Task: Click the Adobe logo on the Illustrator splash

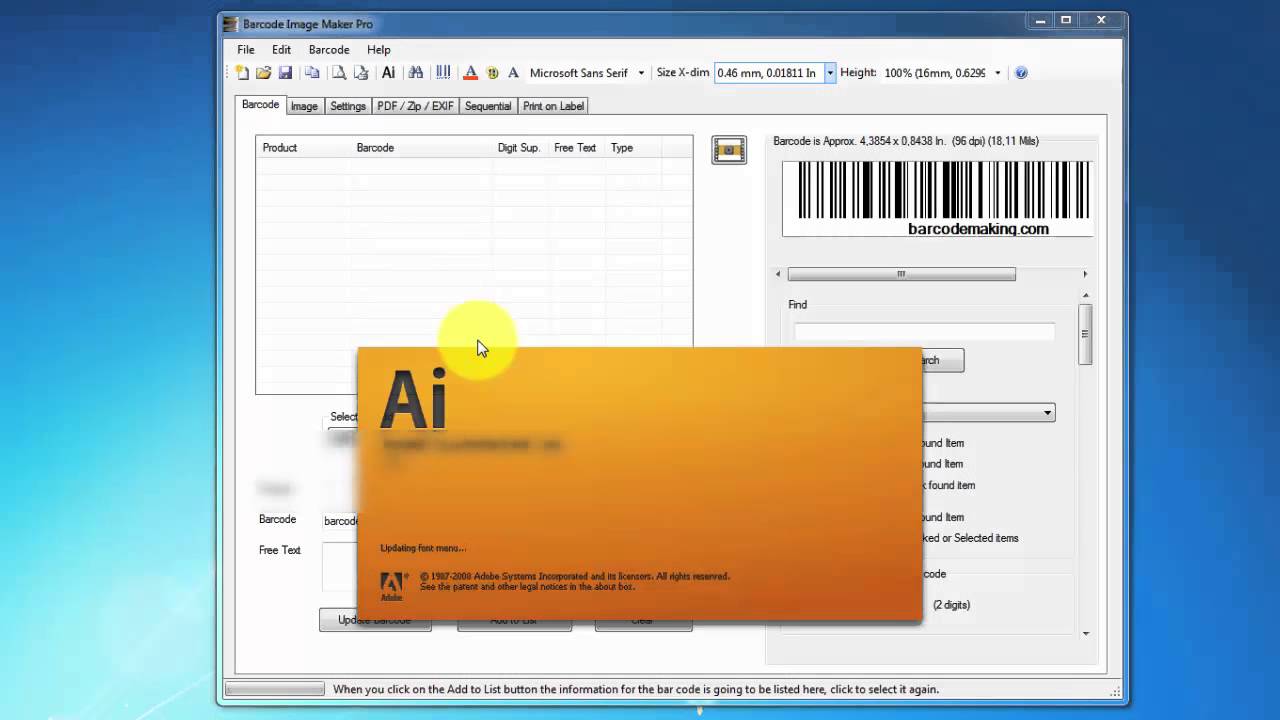Action: [394, 586]
